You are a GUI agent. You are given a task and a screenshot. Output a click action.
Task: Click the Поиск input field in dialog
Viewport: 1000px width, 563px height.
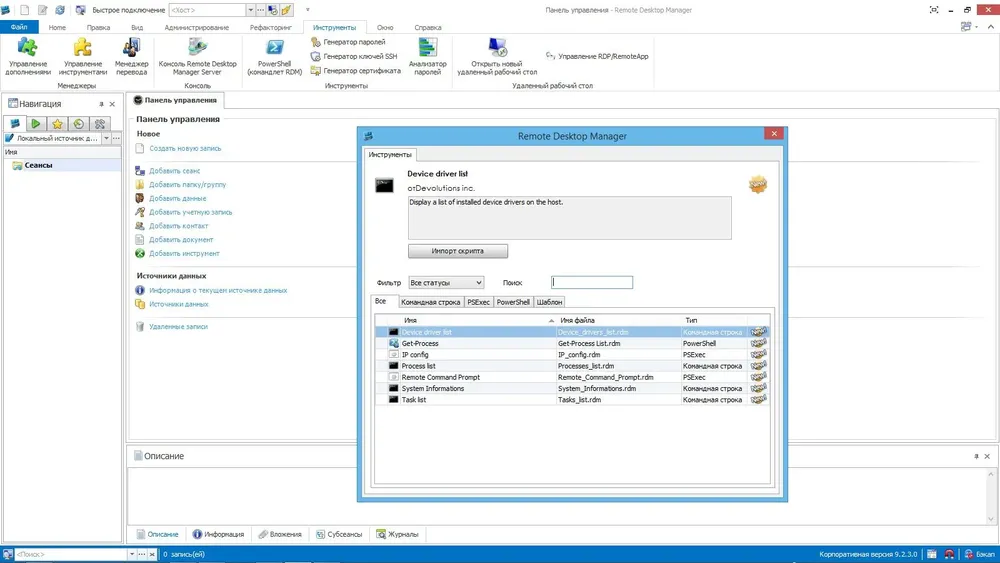tap(592, 282)
